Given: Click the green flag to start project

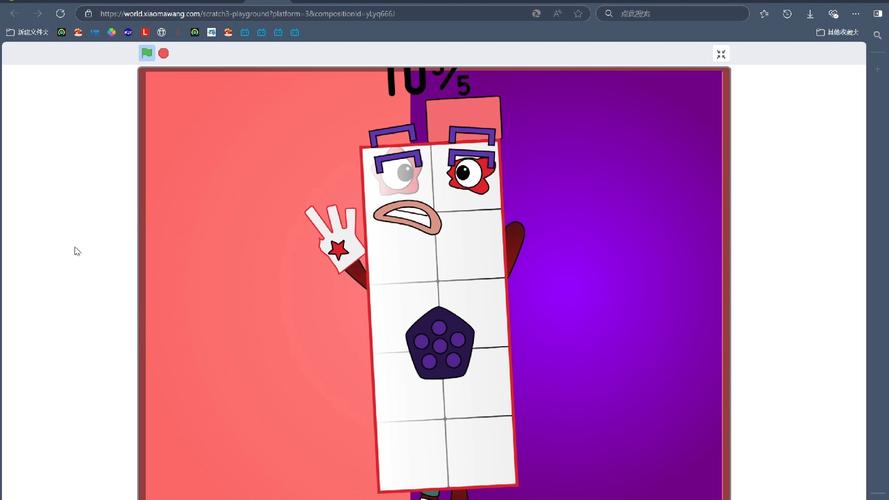Looking at the screenshot, I should point(147,53).
